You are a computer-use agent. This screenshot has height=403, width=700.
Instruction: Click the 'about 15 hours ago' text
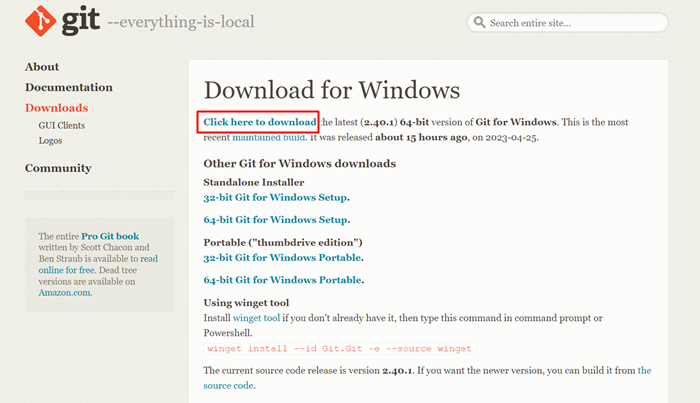point(421,137)
